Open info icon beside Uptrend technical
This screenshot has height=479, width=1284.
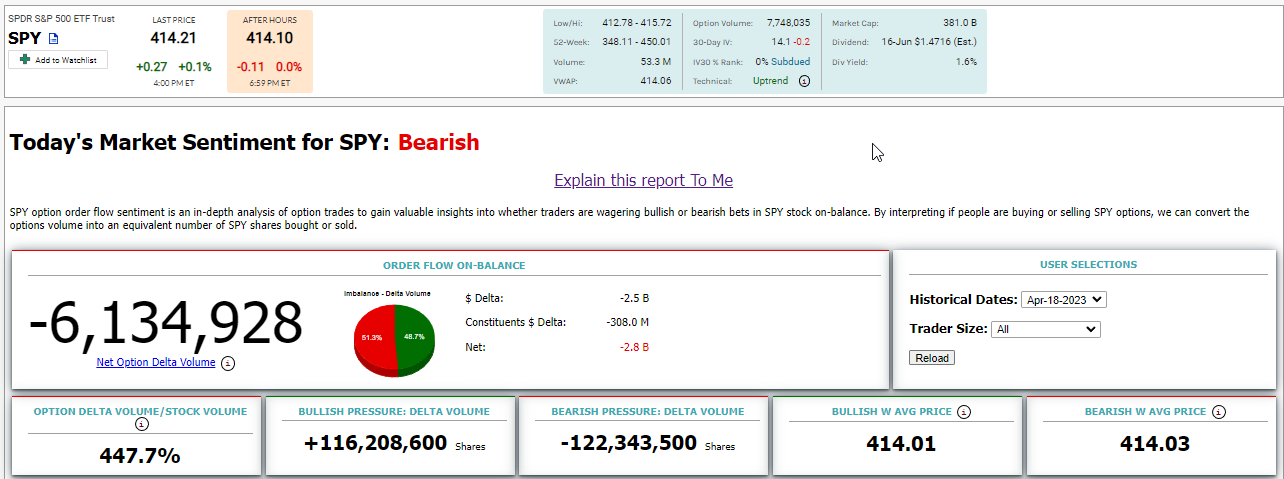804,81
